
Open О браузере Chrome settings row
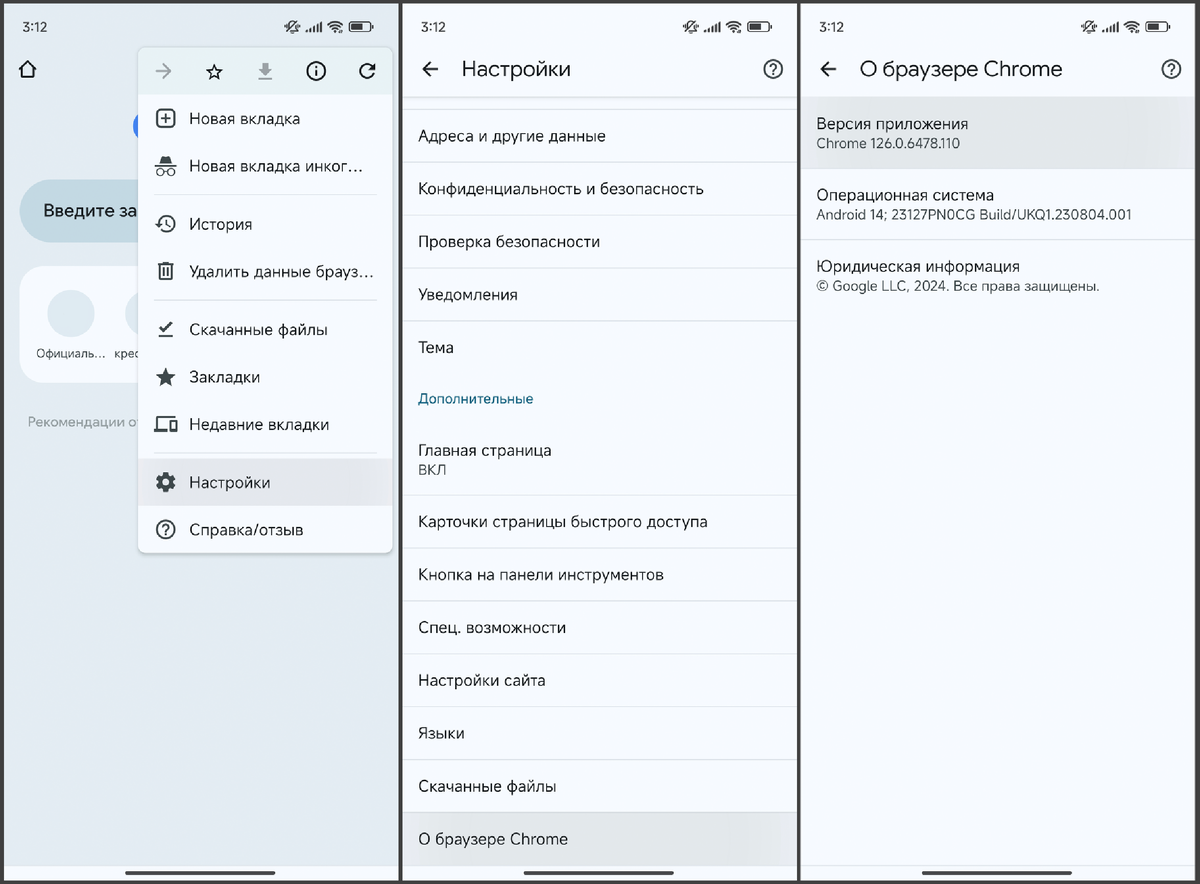[599, 839]
